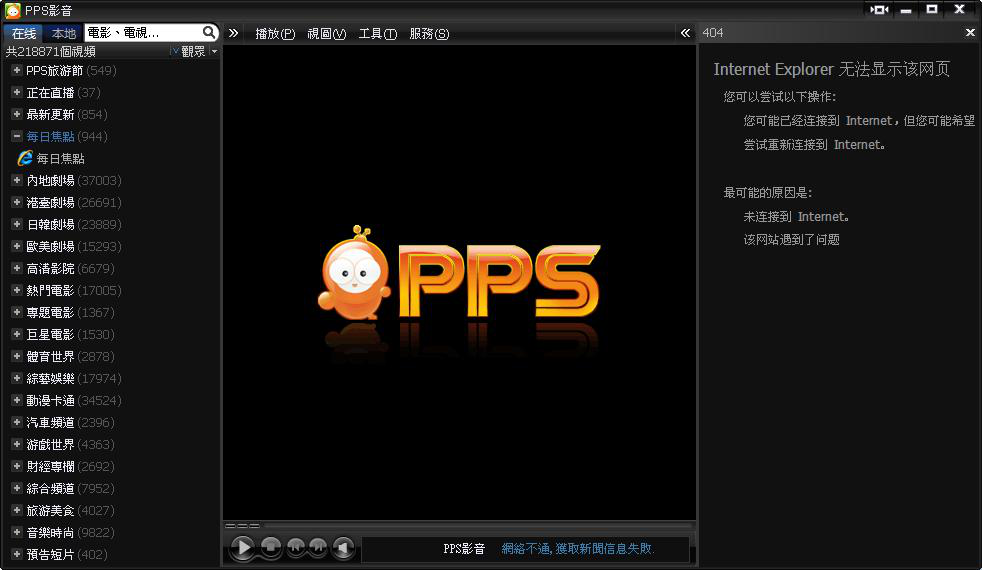Open the 服務(S) menu

[429, 34]
